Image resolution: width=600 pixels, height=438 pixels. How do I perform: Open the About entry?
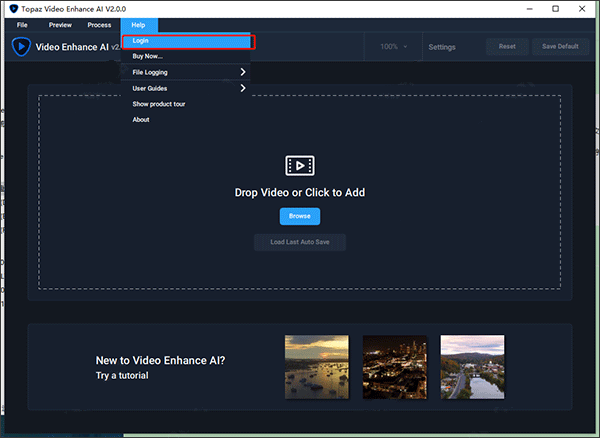pos(186,120)
